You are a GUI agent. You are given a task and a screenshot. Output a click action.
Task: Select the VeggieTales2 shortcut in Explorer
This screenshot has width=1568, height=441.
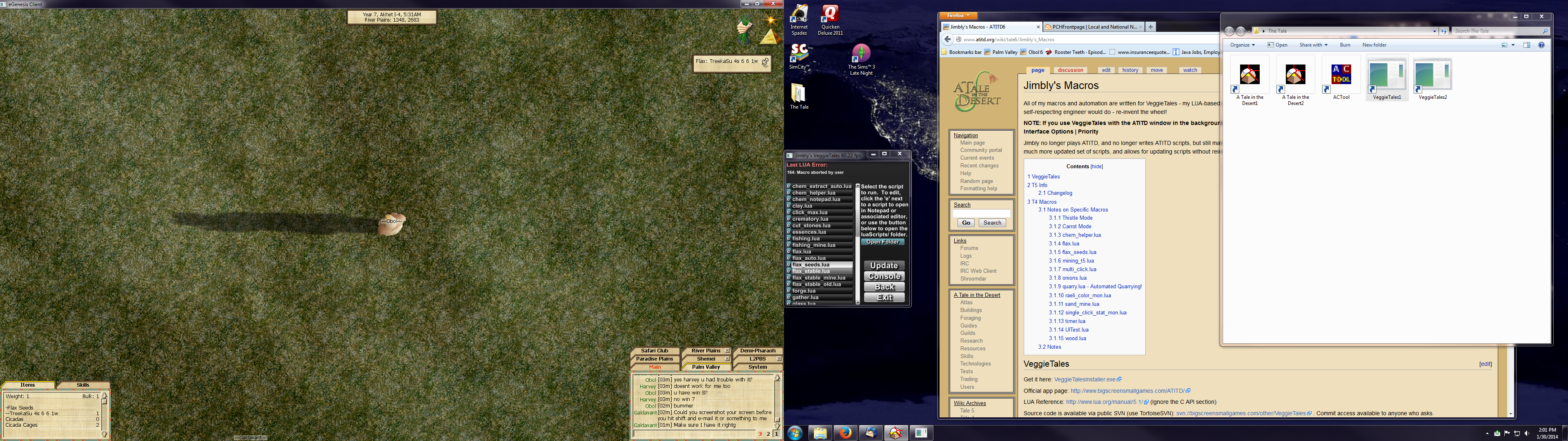(1432, 79)
